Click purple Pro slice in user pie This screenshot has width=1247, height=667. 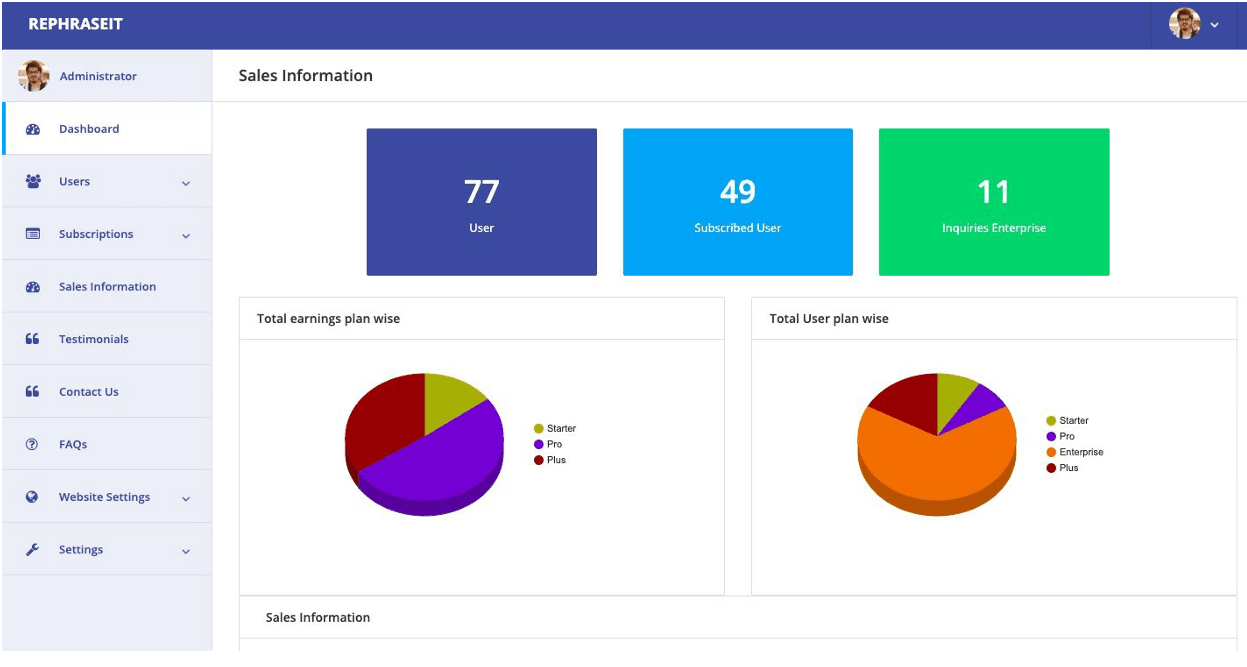point(980,405)
